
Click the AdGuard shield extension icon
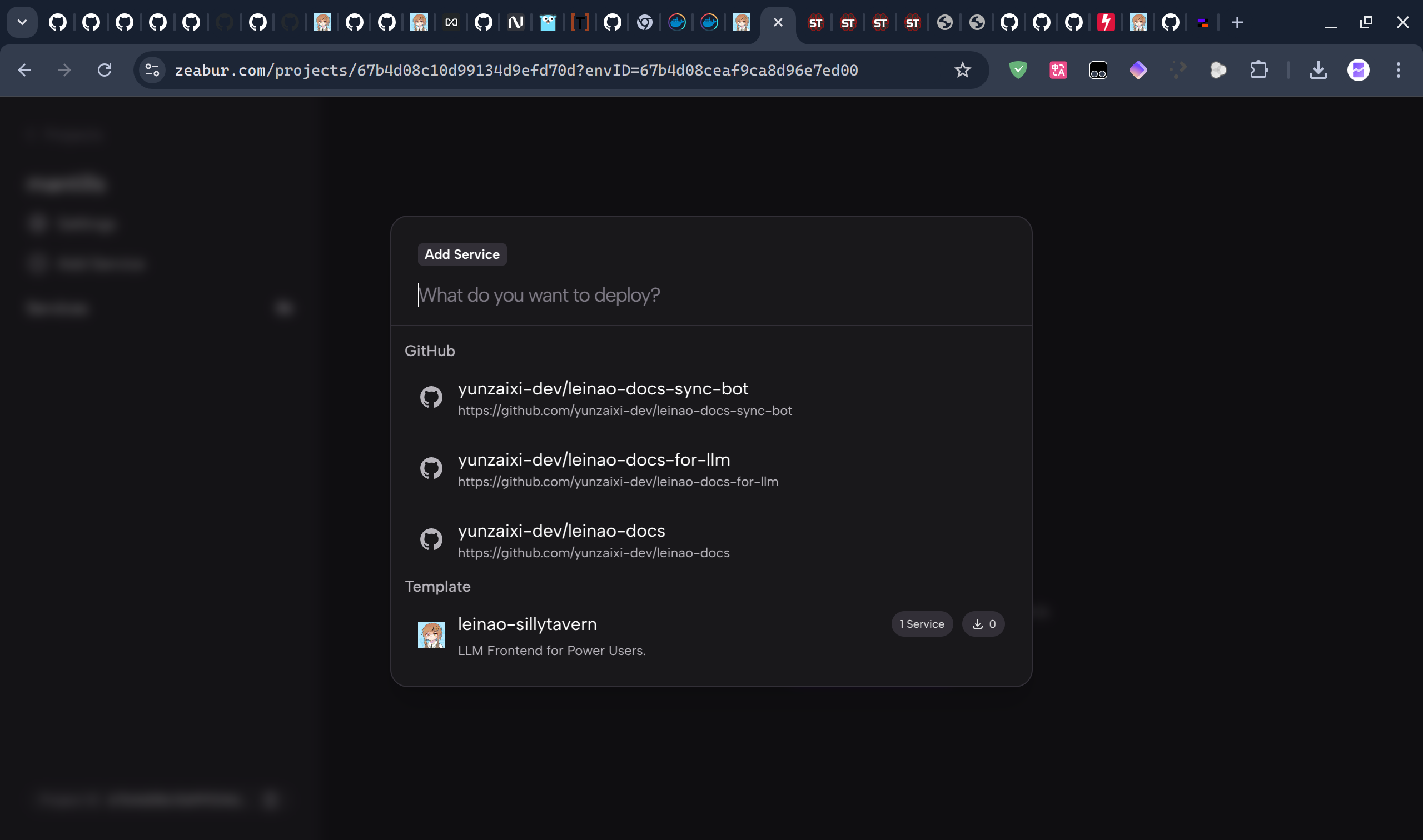tap(1018, 70)
